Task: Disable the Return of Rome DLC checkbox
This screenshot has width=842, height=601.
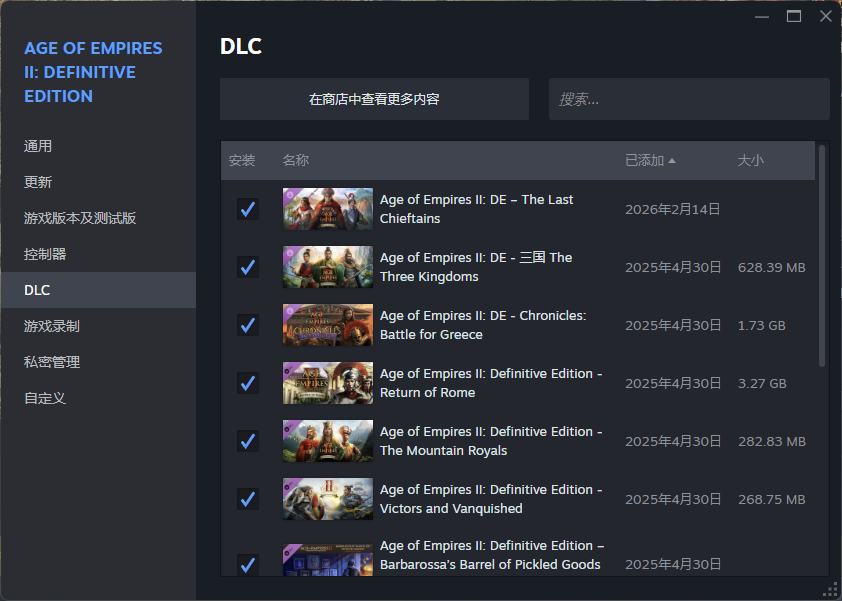Action: [x=247, y=383]
